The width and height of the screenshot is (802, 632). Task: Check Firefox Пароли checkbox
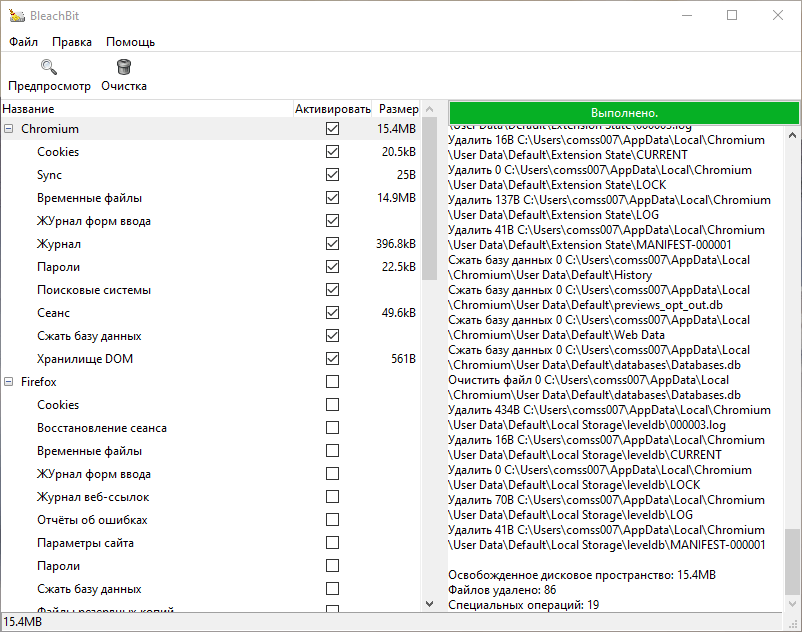[332, 566]
